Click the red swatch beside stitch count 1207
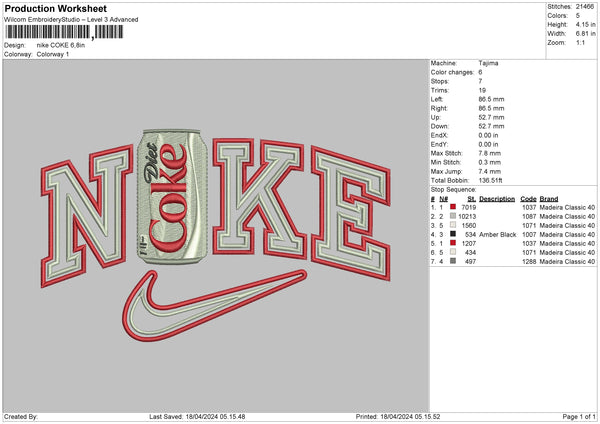 (x=453, y=243)
